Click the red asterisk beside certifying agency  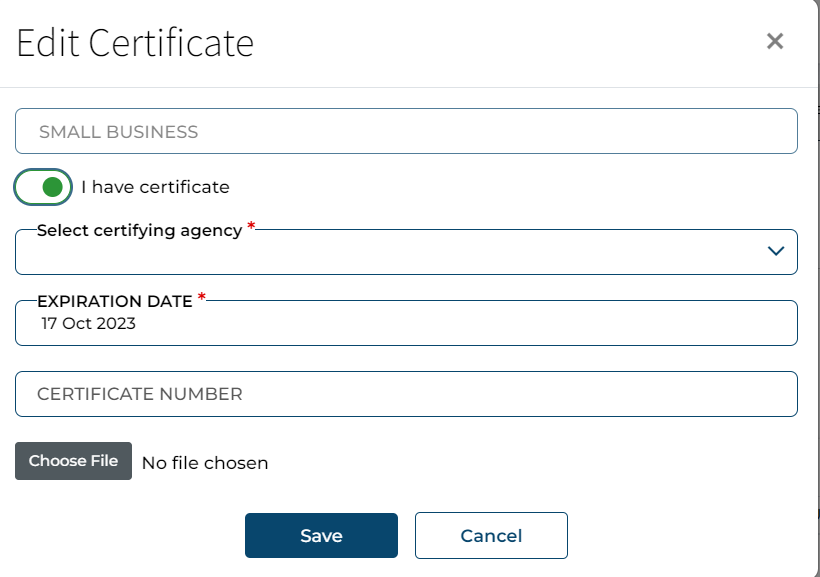(x=251, y=228)
